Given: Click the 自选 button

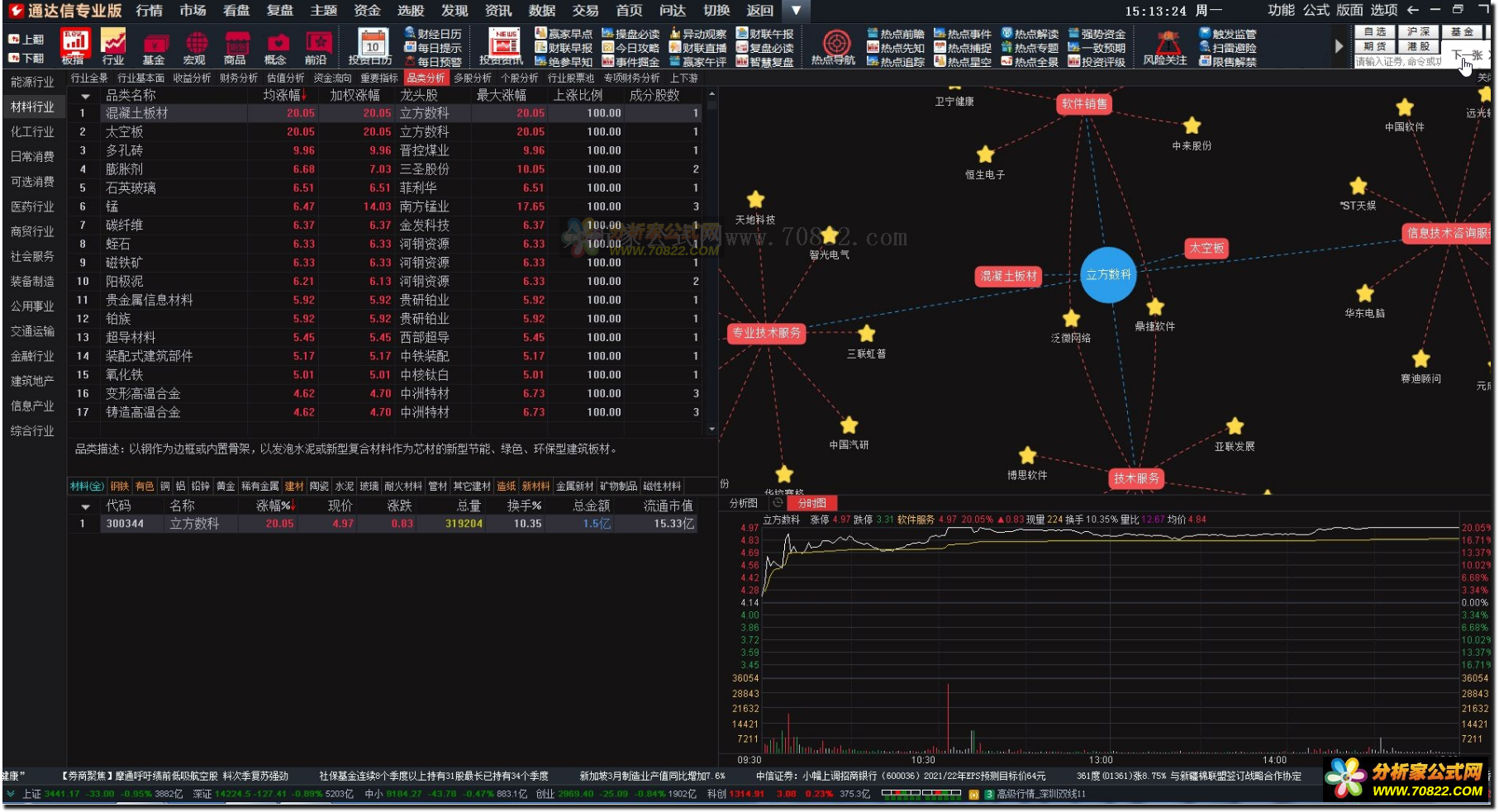Looking at the screenshot, I should 1375,32.
